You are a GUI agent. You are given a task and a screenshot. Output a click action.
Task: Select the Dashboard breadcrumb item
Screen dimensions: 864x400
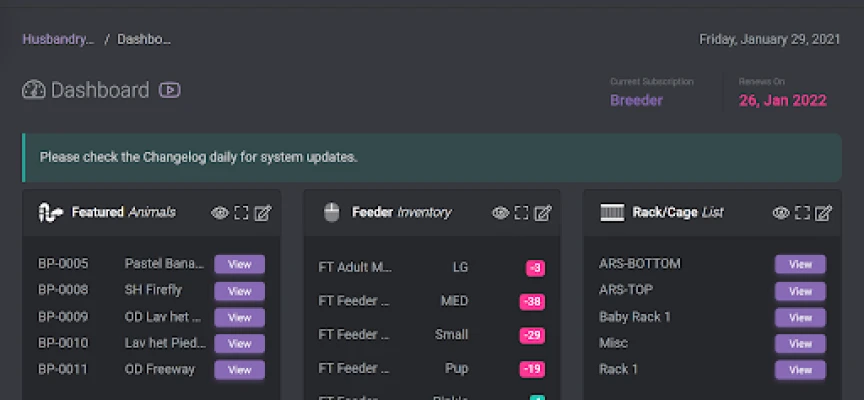click(x=144, y=40)
